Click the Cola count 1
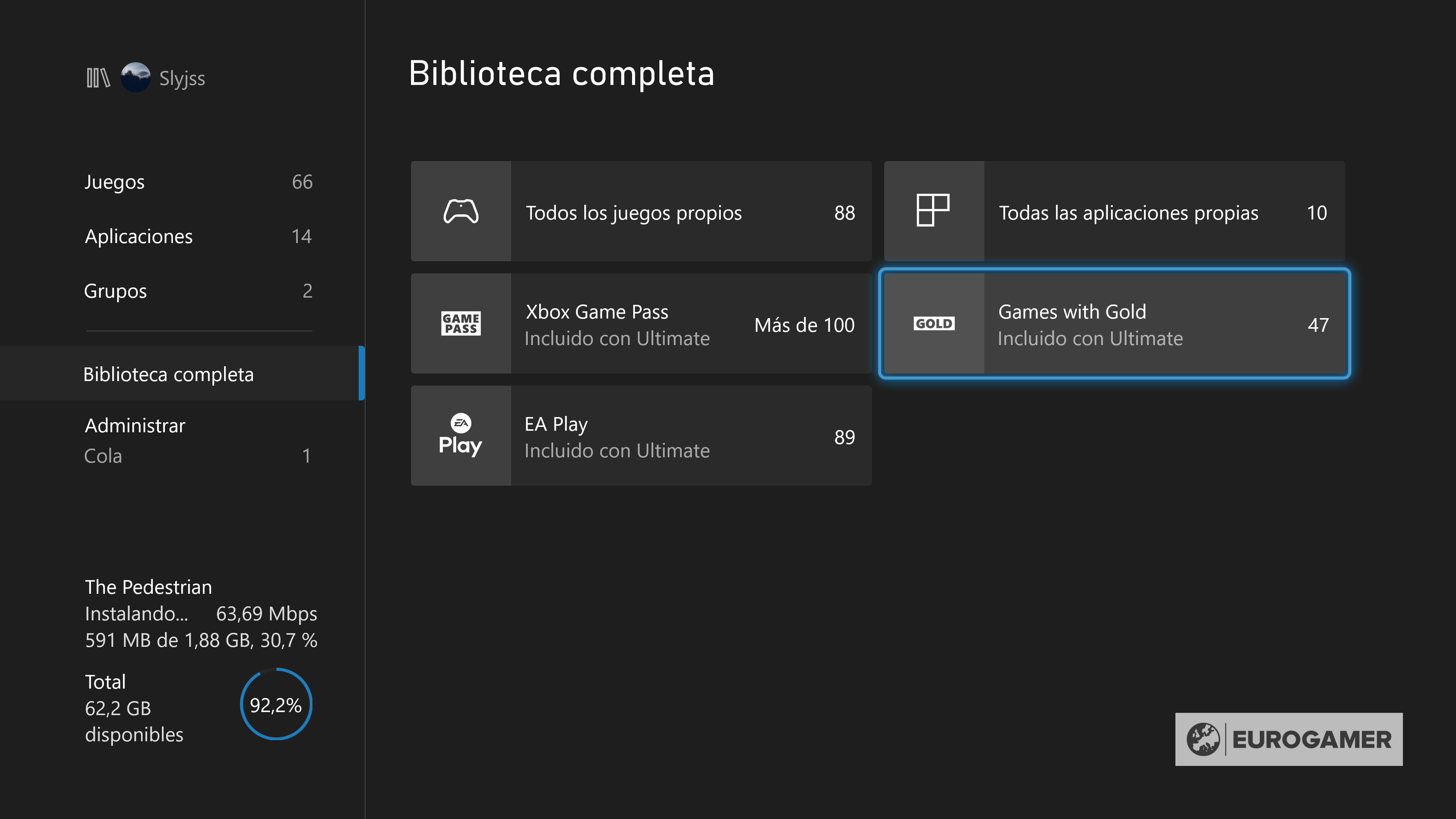The height and width of the screenshot is (819, 1456). click(x=306, y=456)
